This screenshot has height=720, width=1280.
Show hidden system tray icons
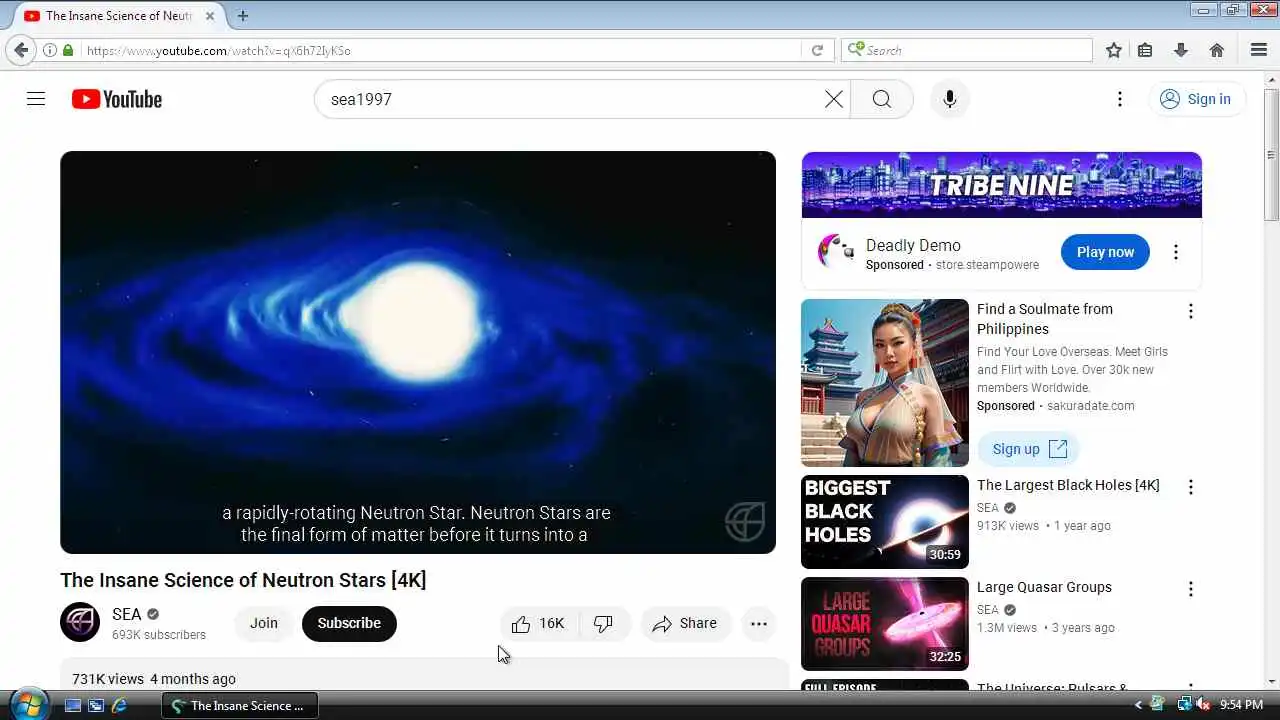click(1138, 705)
